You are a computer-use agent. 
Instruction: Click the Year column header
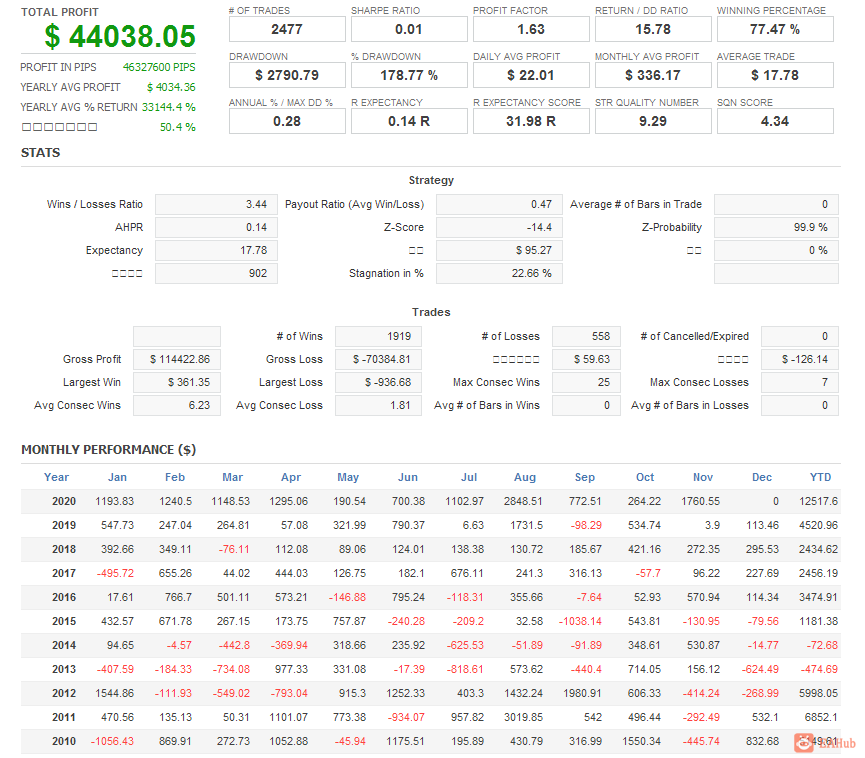(56, 477)
